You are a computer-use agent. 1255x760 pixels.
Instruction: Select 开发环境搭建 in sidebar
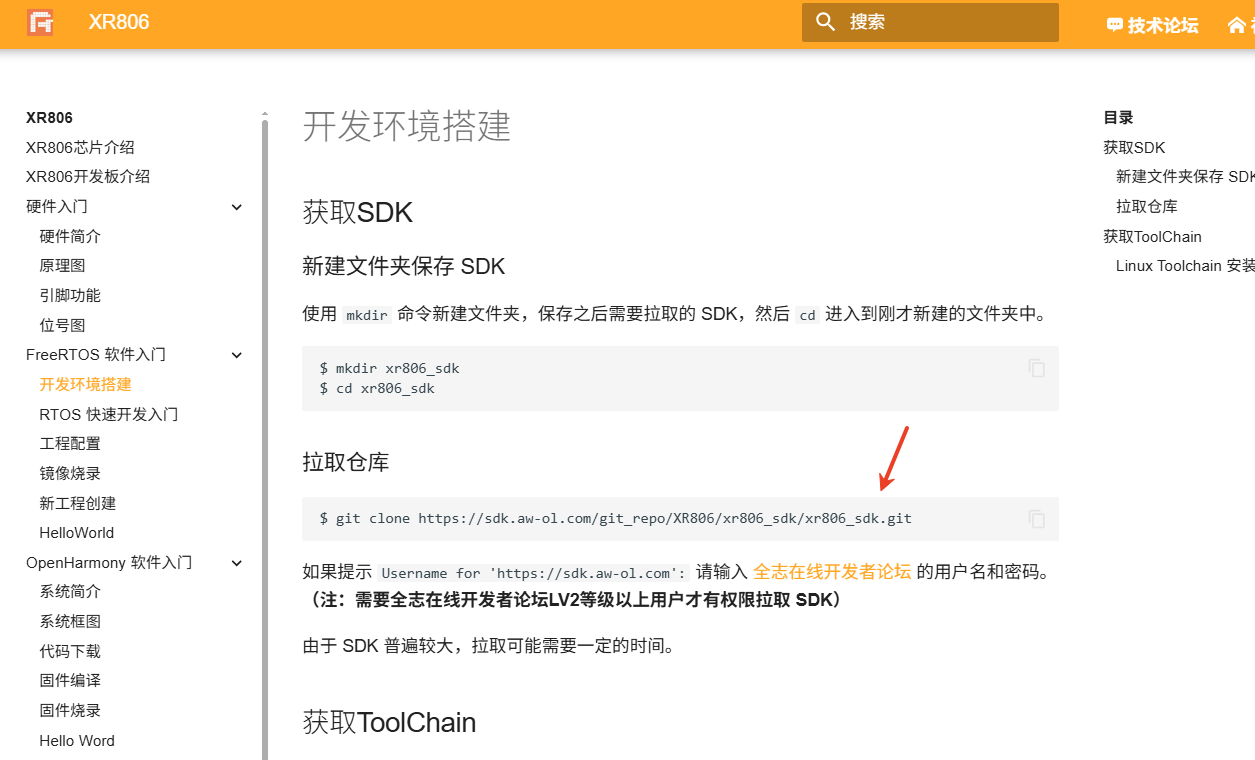[x=85, y=385]
